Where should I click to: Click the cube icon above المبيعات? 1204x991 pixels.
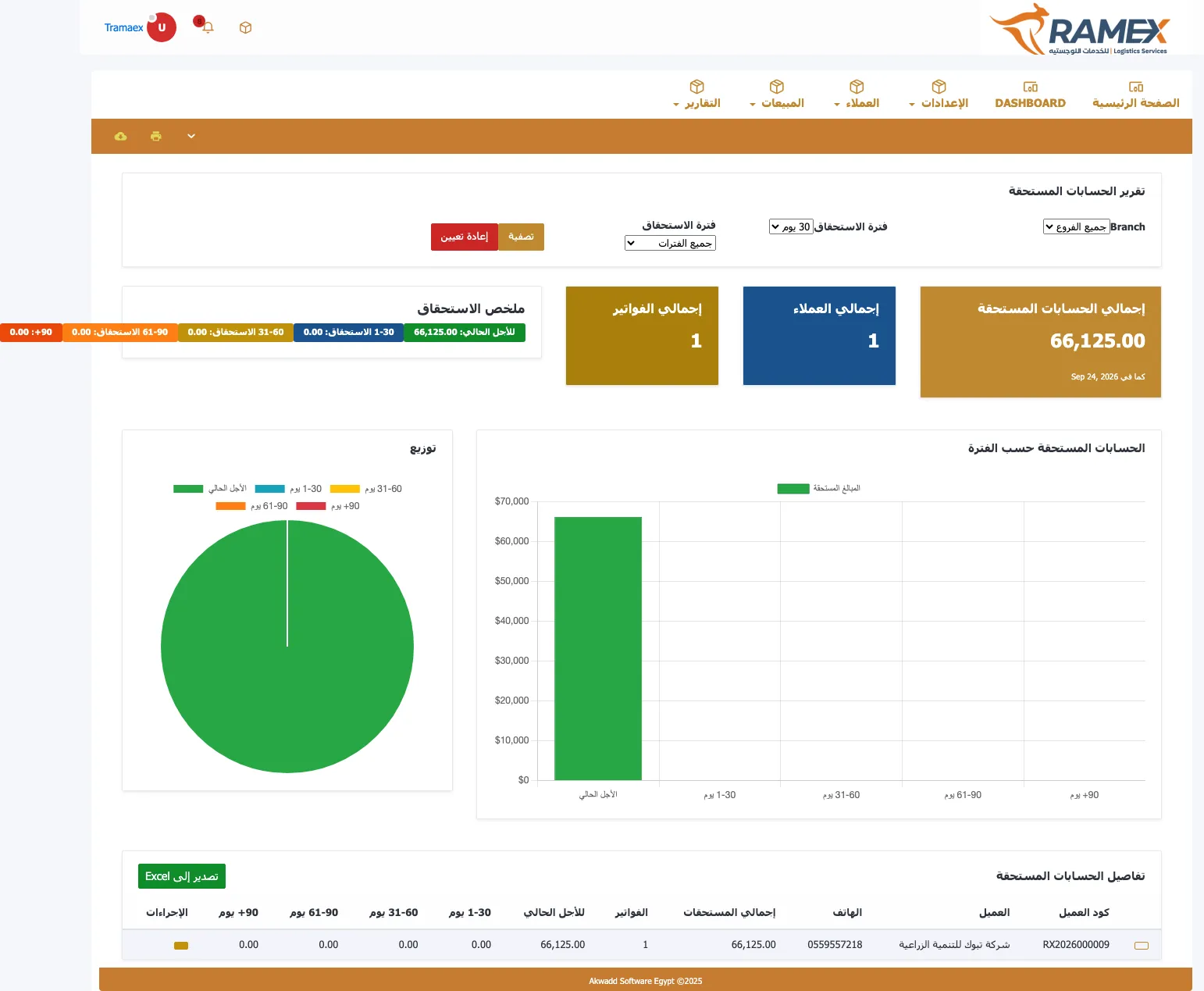click(777, 86)
